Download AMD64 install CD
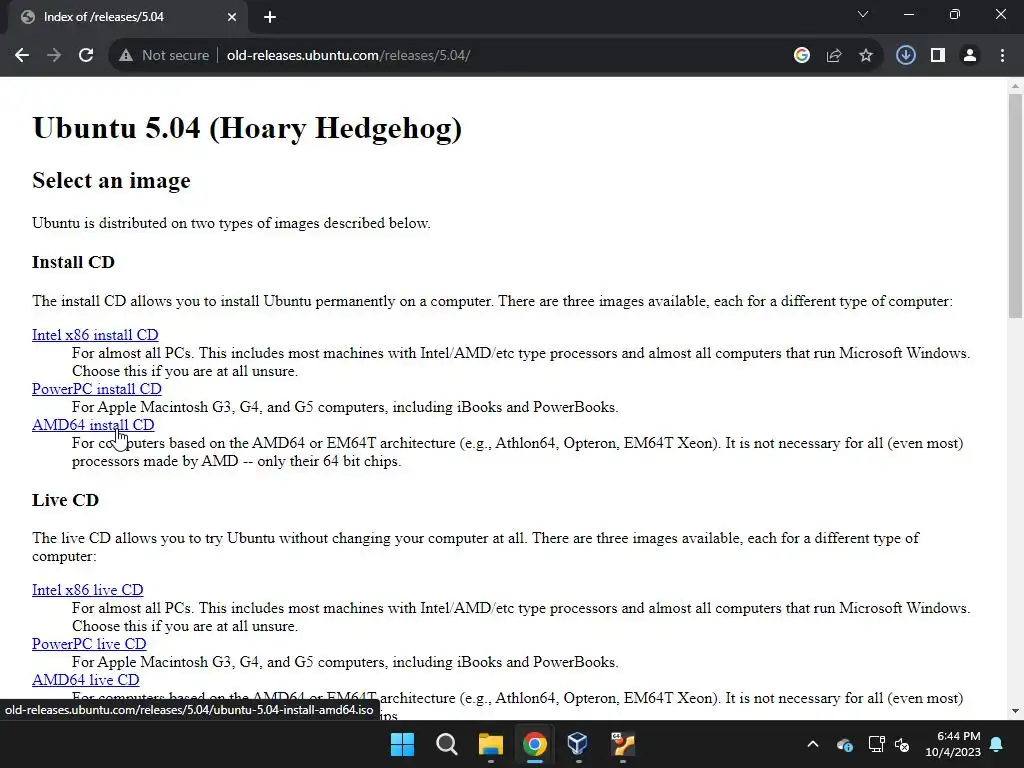Screen dimensions: 1024x768 pyautogui.click(x=93, y=425)
